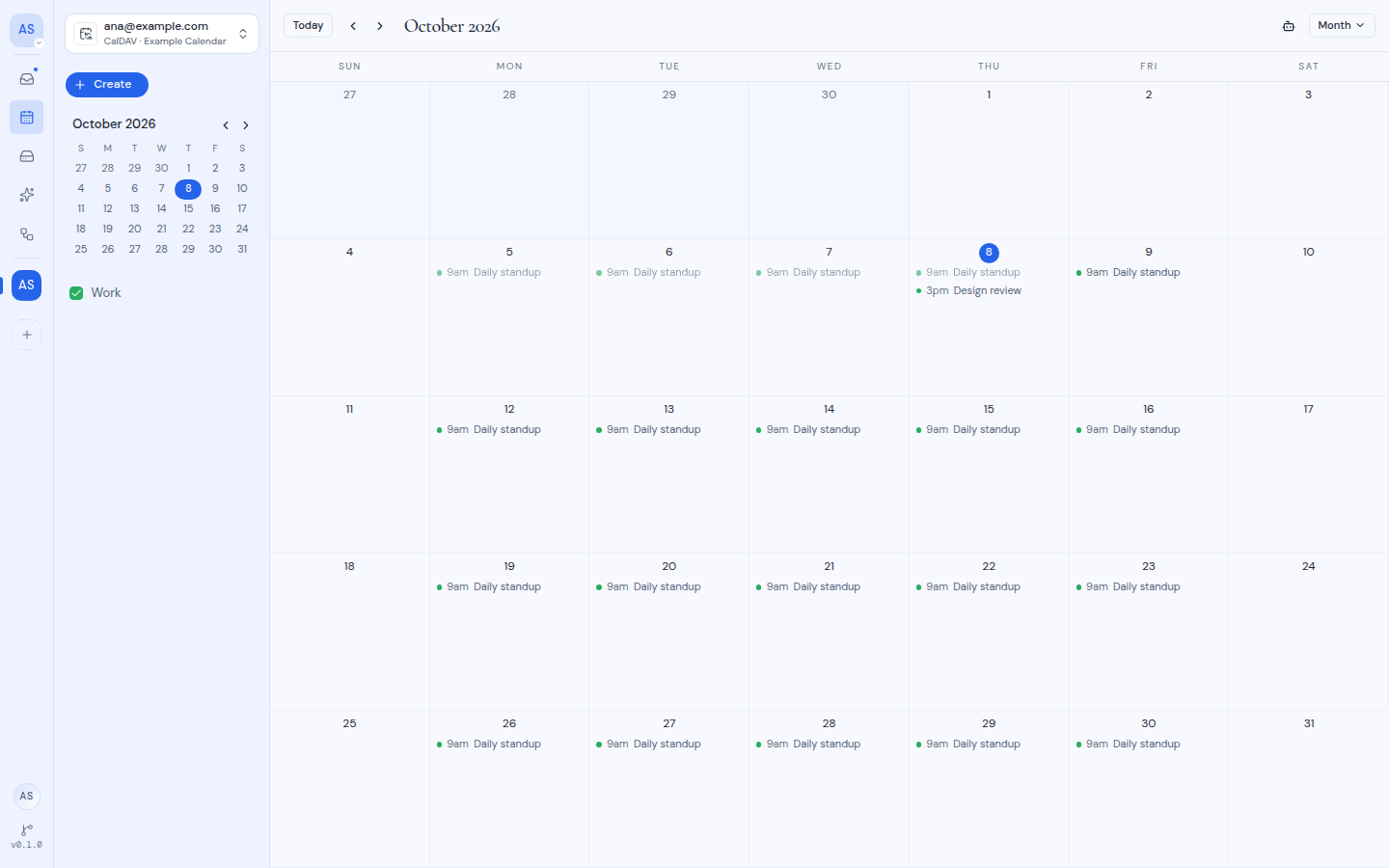Open the October 12 Daily standup event
Image resolution: width=1389 pixels, height=868 pixels.
click(508, 430)
